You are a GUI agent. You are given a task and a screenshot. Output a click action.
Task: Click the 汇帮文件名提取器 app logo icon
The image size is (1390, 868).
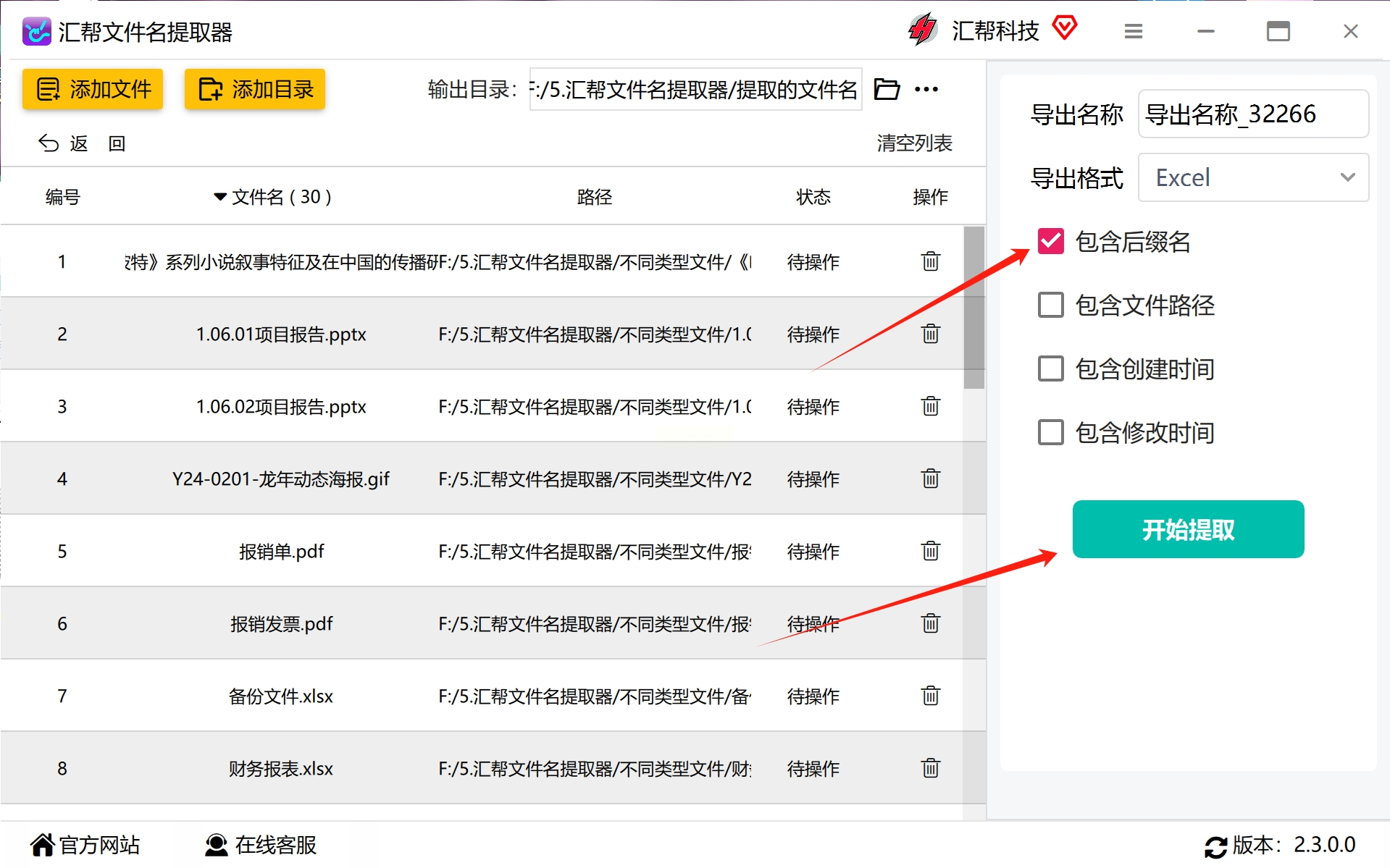point(36,31)
